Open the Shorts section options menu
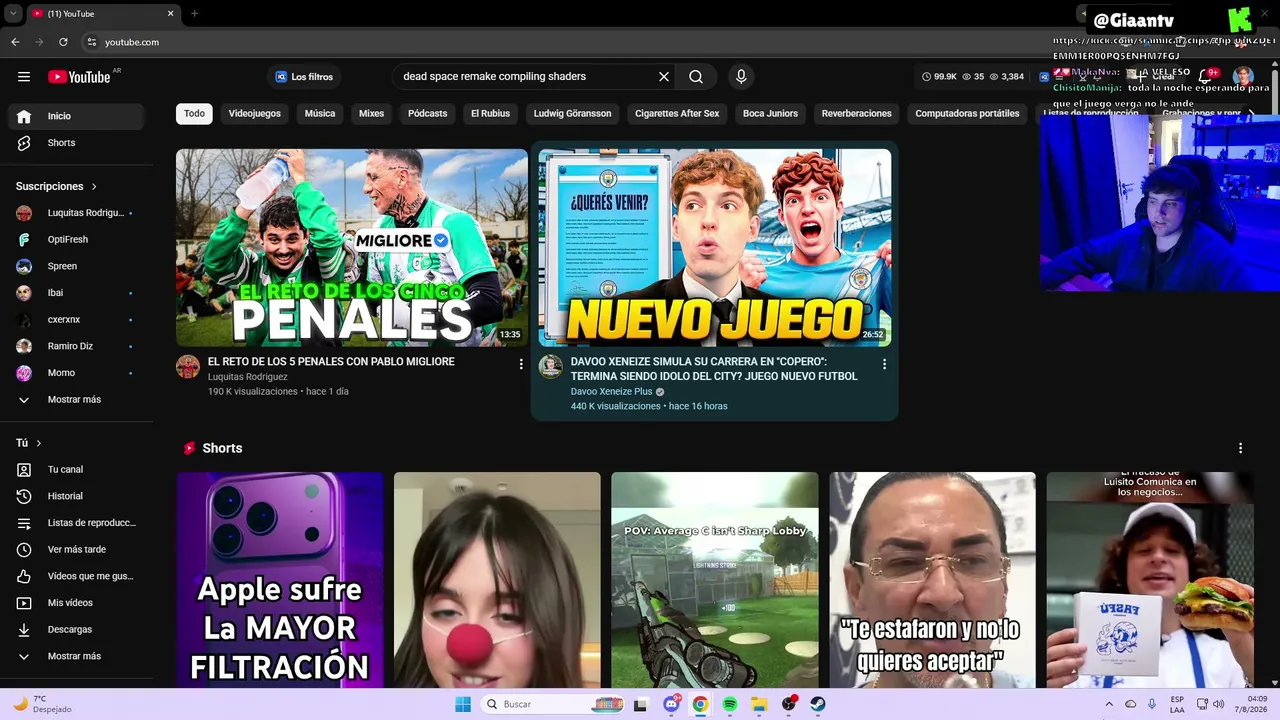The height and width of the screenshot is (720, 1280). [1240, 448]
